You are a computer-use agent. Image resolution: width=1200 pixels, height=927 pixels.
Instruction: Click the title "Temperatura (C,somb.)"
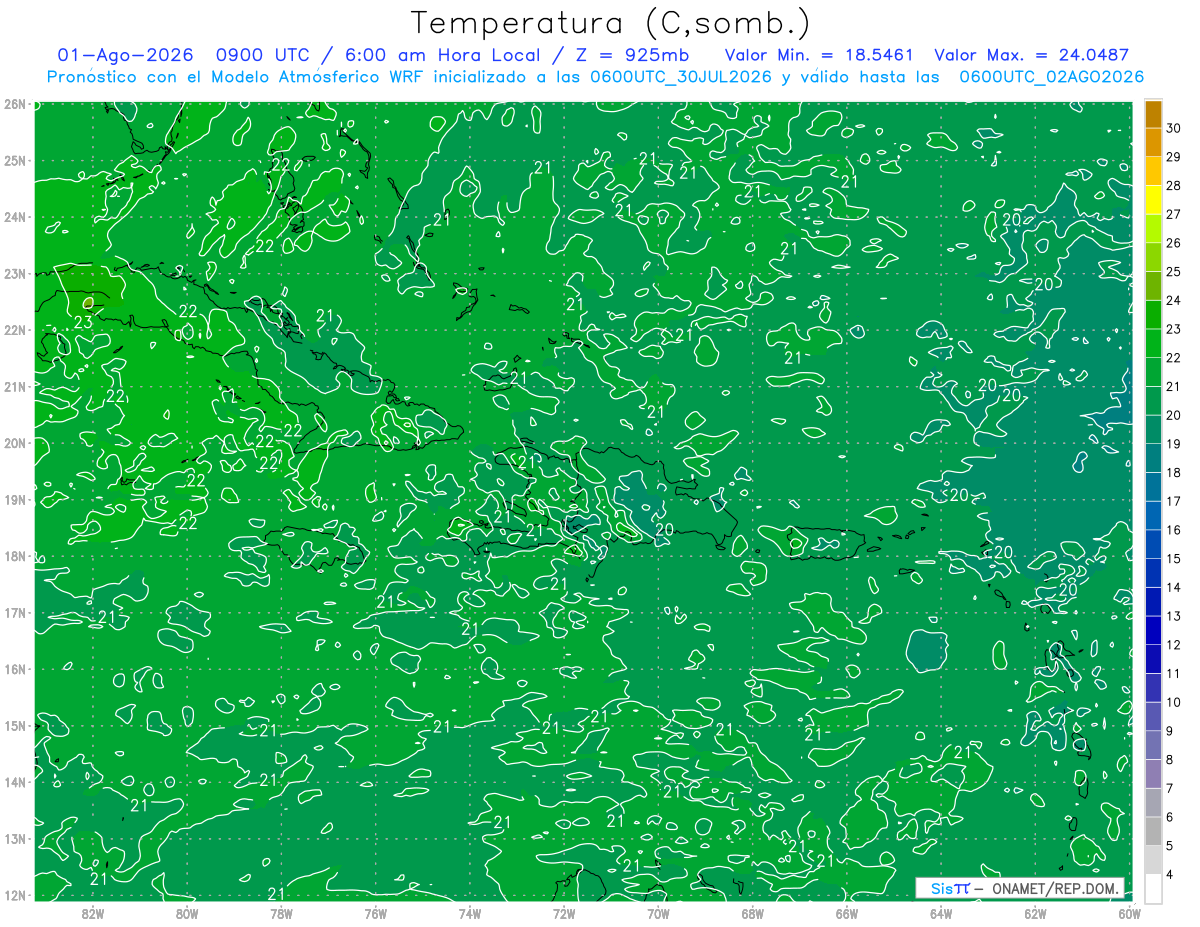tap(612, 22)
